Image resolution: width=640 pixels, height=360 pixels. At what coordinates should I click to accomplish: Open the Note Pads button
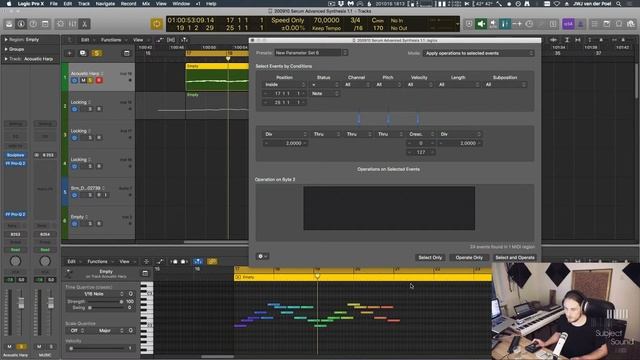click(x=607, y=24)
